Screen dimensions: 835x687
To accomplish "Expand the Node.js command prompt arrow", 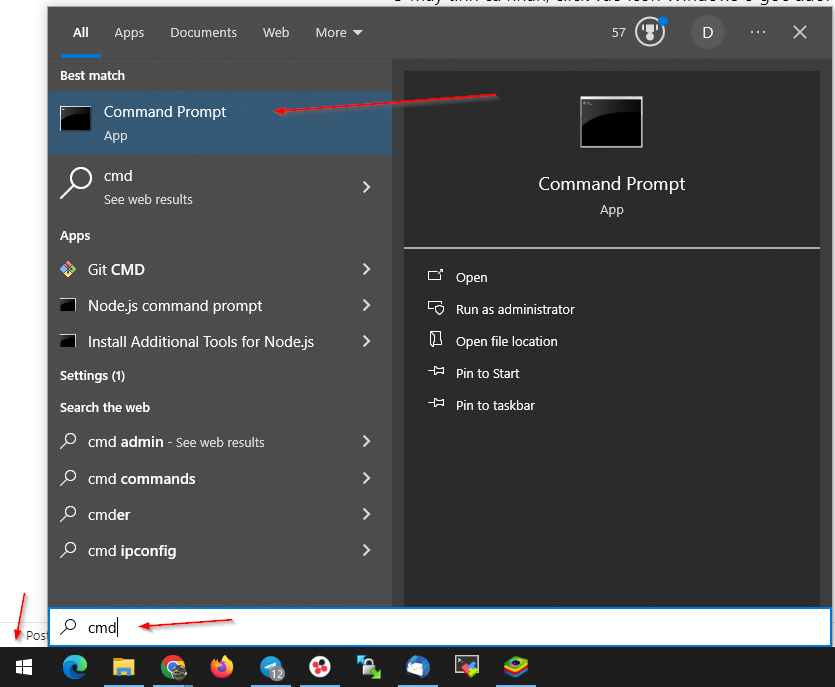I will [x=366, y=305].
